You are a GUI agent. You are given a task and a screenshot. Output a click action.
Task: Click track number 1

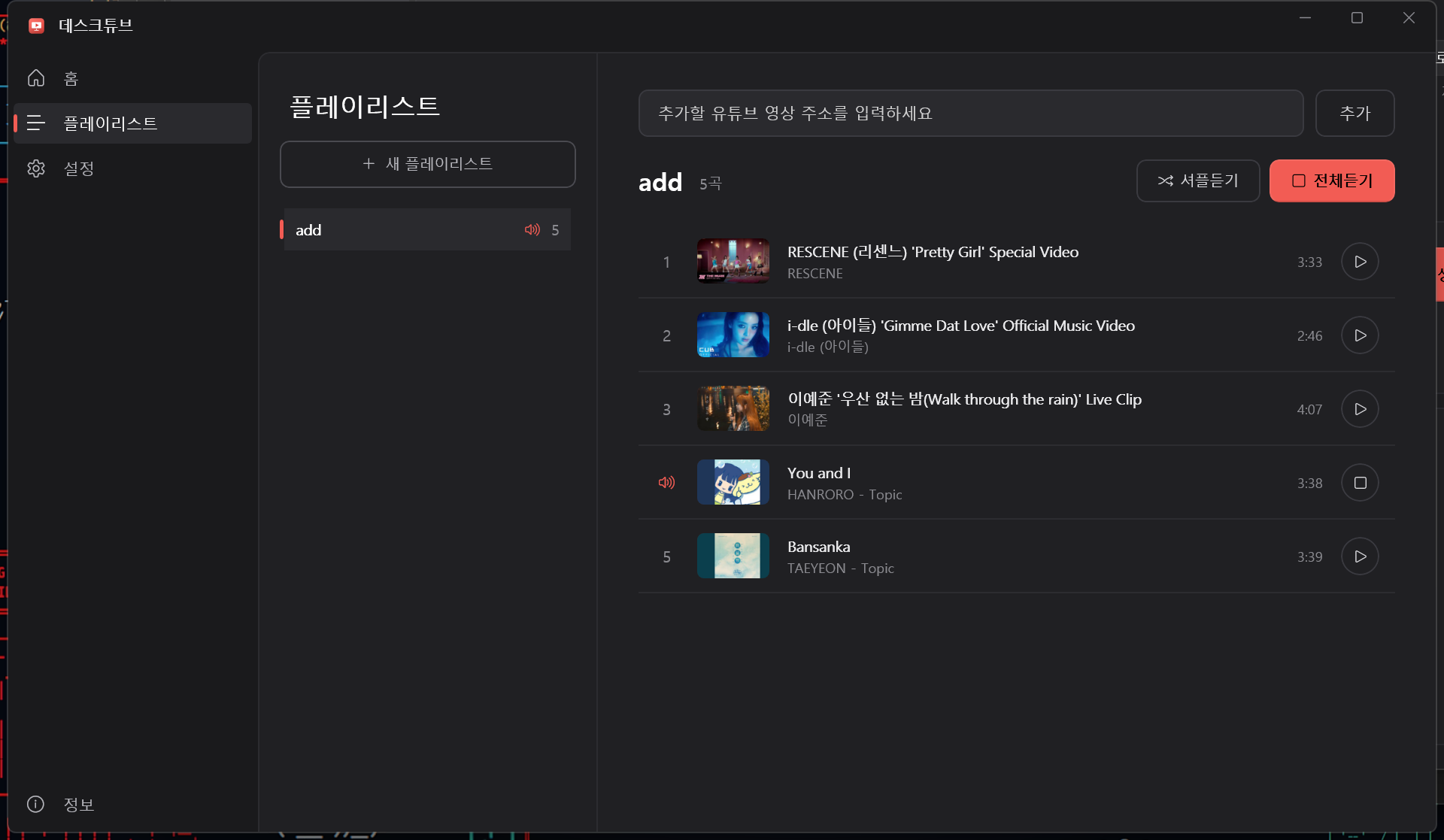[x=666, y=262]
